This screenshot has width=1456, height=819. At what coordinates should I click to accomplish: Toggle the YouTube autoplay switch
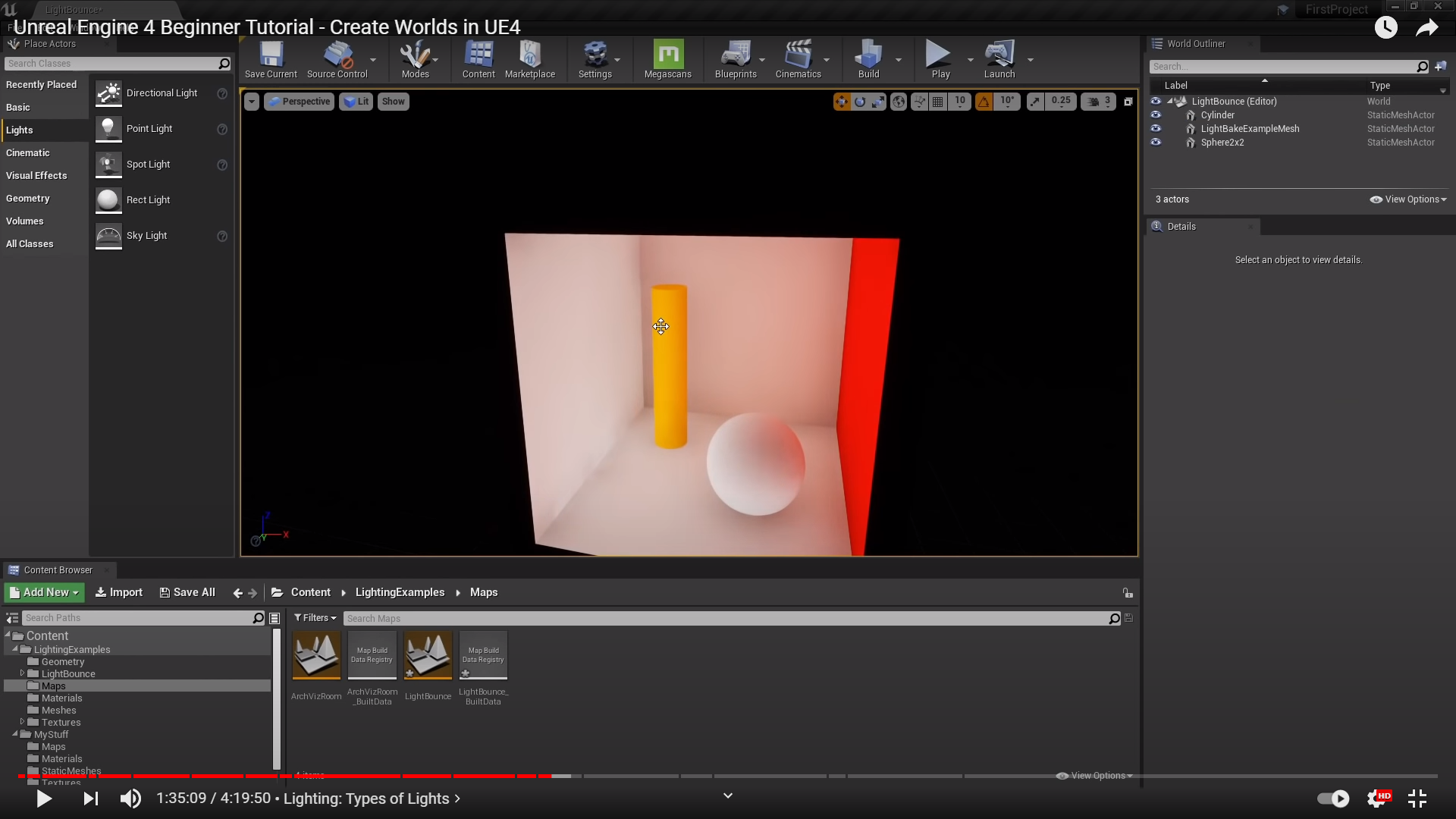pos(1332,799)
